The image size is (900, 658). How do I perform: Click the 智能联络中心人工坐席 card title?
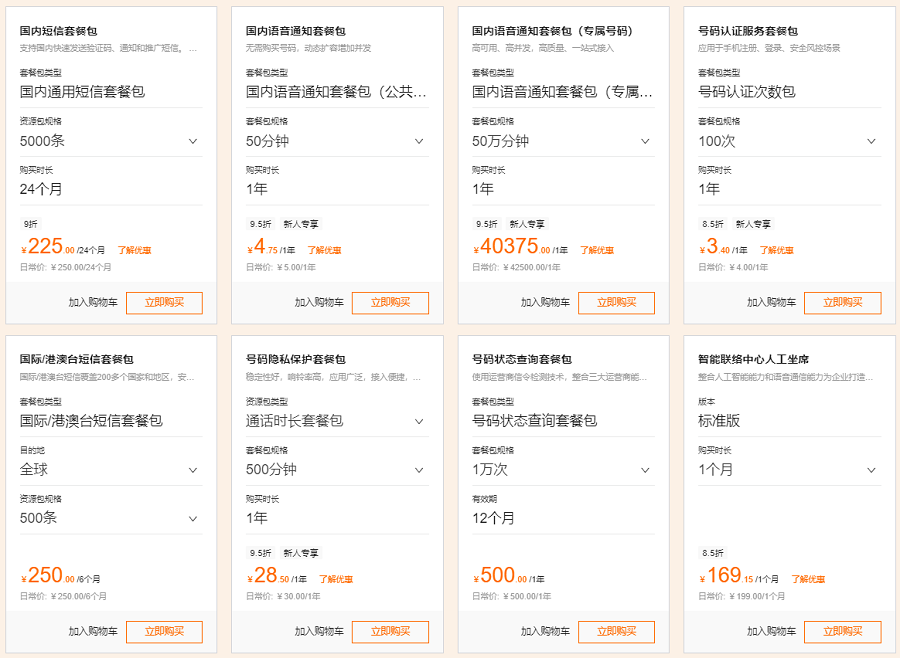point(754,359)
